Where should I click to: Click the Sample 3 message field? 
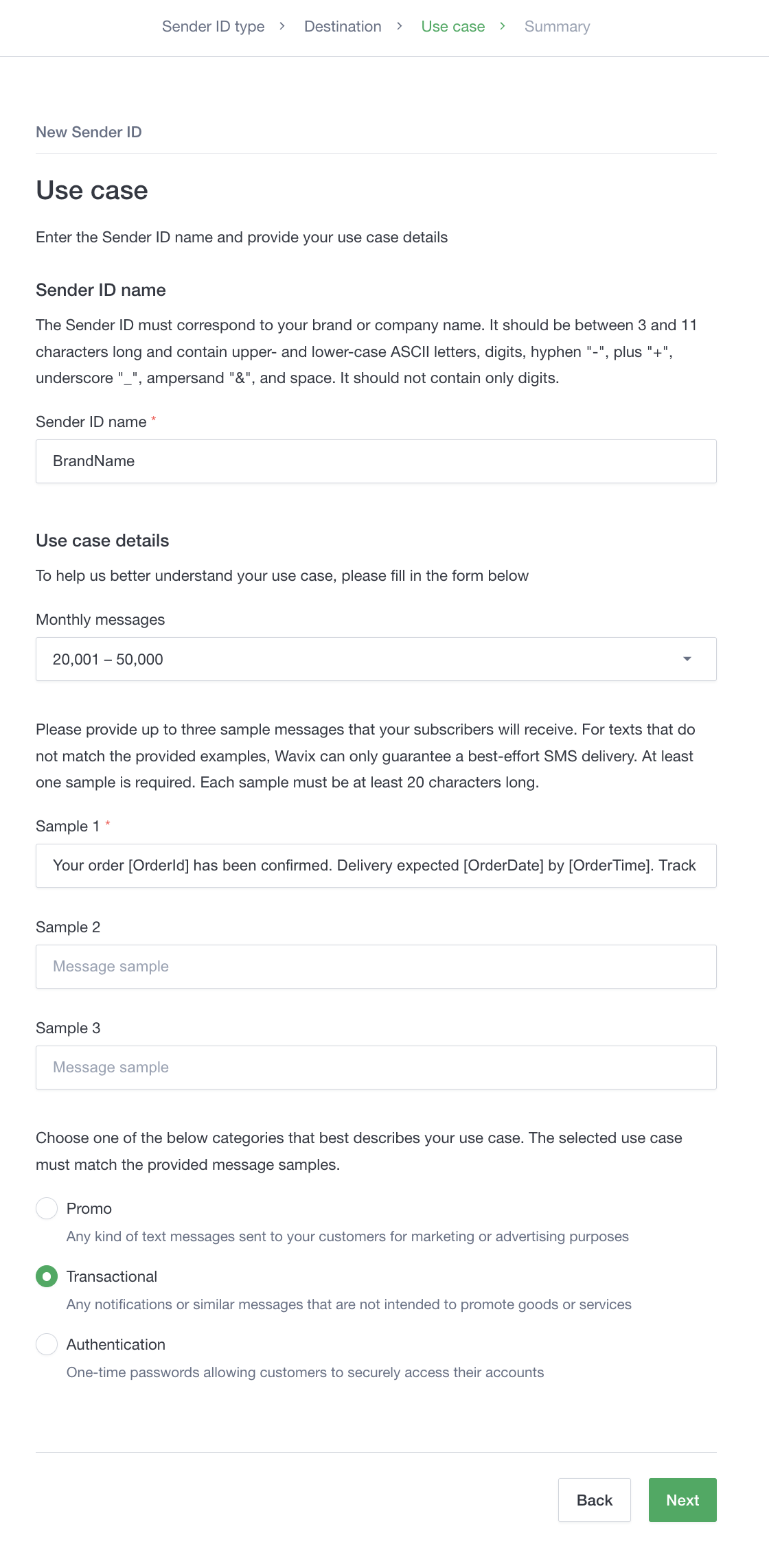pos(376,1068)
